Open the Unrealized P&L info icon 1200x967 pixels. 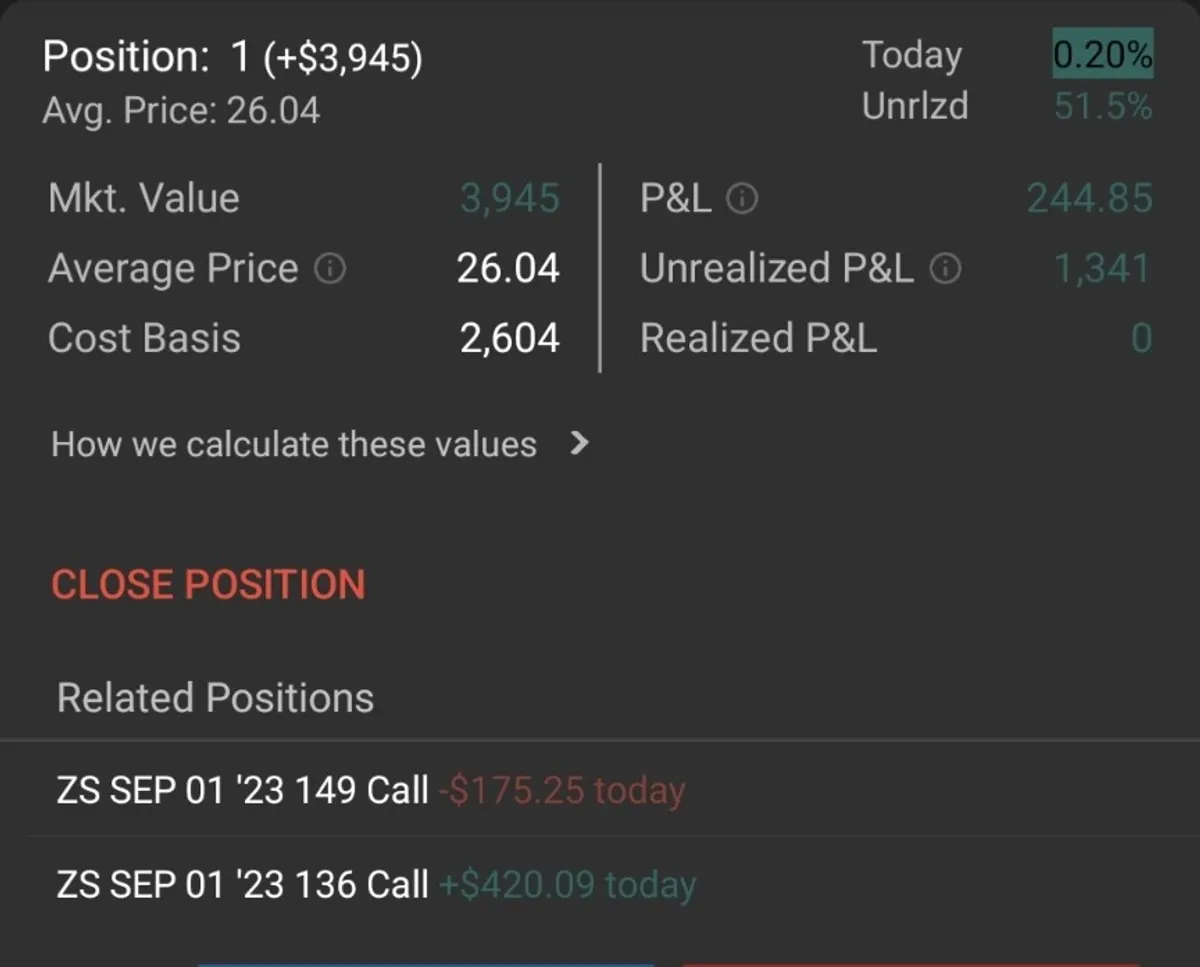[945, 269]
